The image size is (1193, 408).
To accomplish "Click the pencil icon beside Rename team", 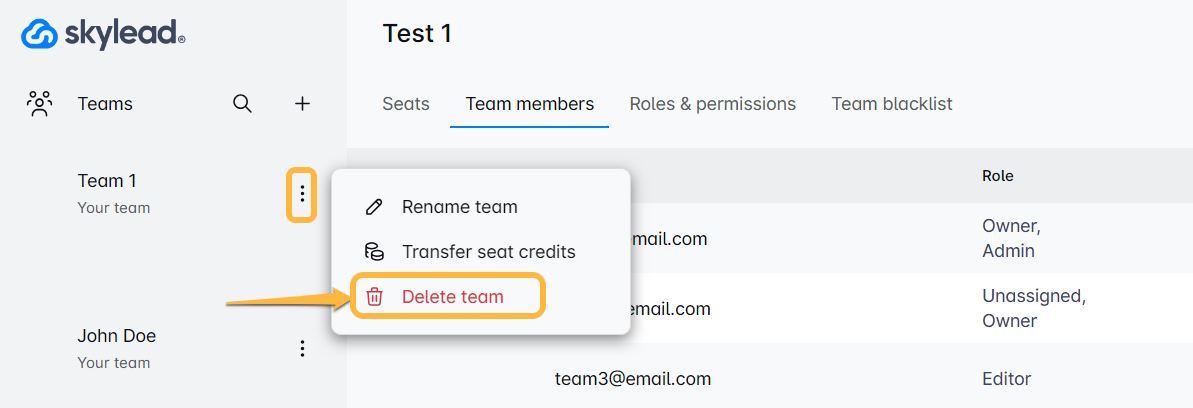I will (x=374, y=208).
